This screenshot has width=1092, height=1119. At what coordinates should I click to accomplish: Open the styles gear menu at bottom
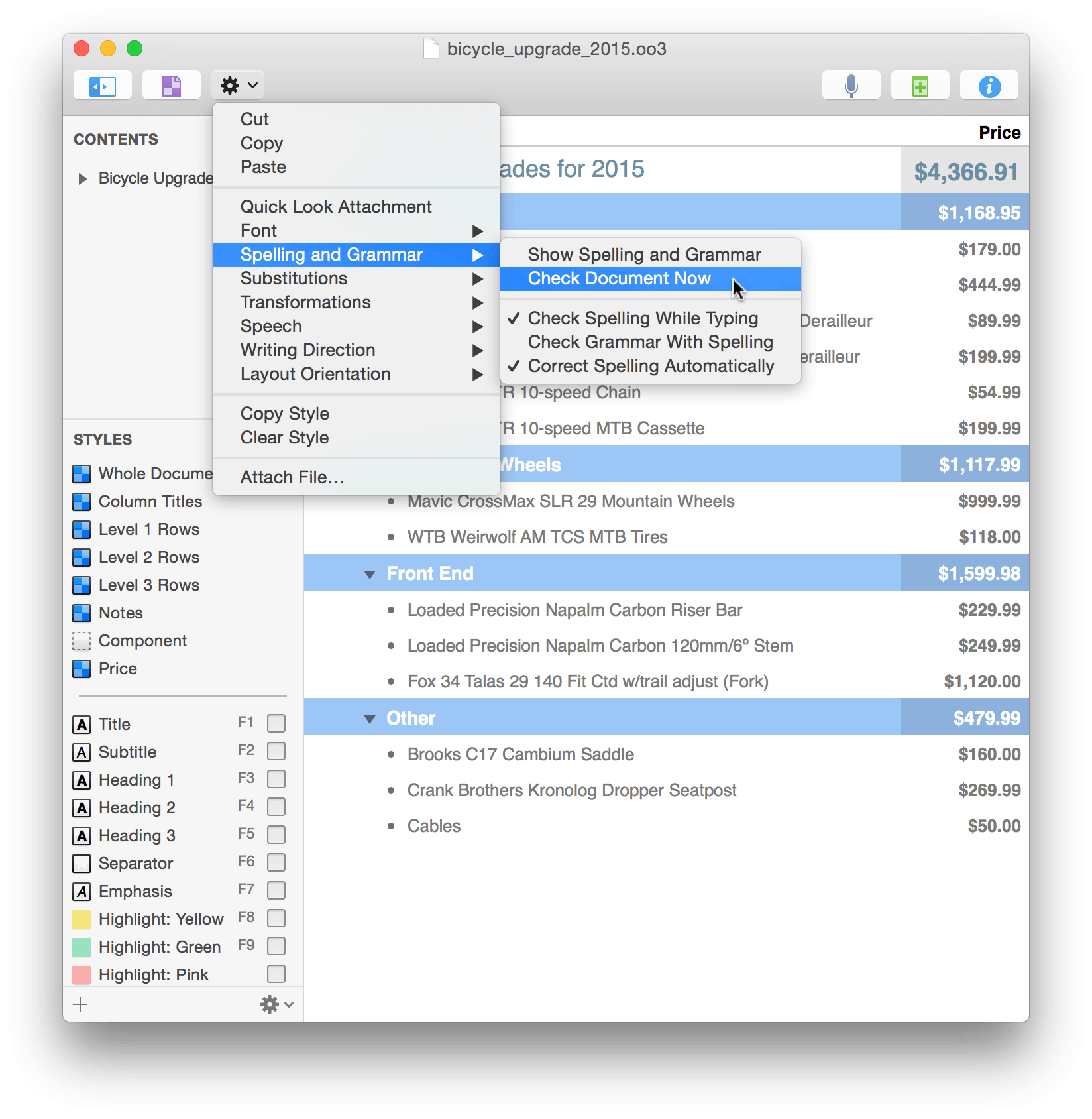click(x=276, y=1005)
